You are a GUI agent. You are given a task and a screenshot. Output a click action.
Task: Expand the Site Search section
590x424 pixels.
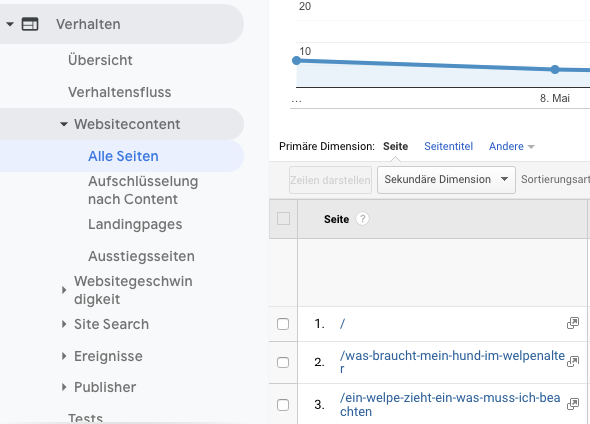pyautogui.click(x=64, y=324)
